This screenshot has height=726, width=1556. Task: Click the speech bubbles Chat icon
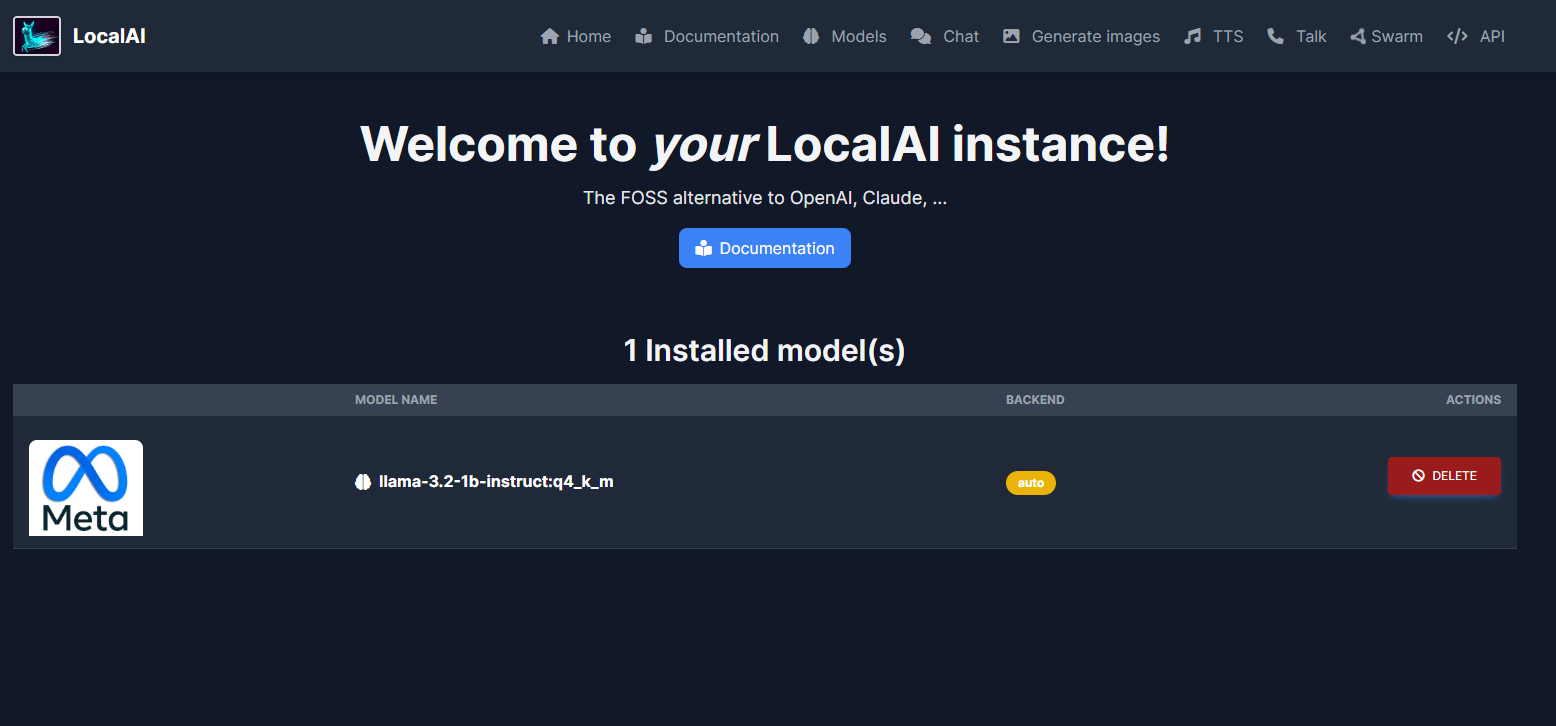coord(921,36)
